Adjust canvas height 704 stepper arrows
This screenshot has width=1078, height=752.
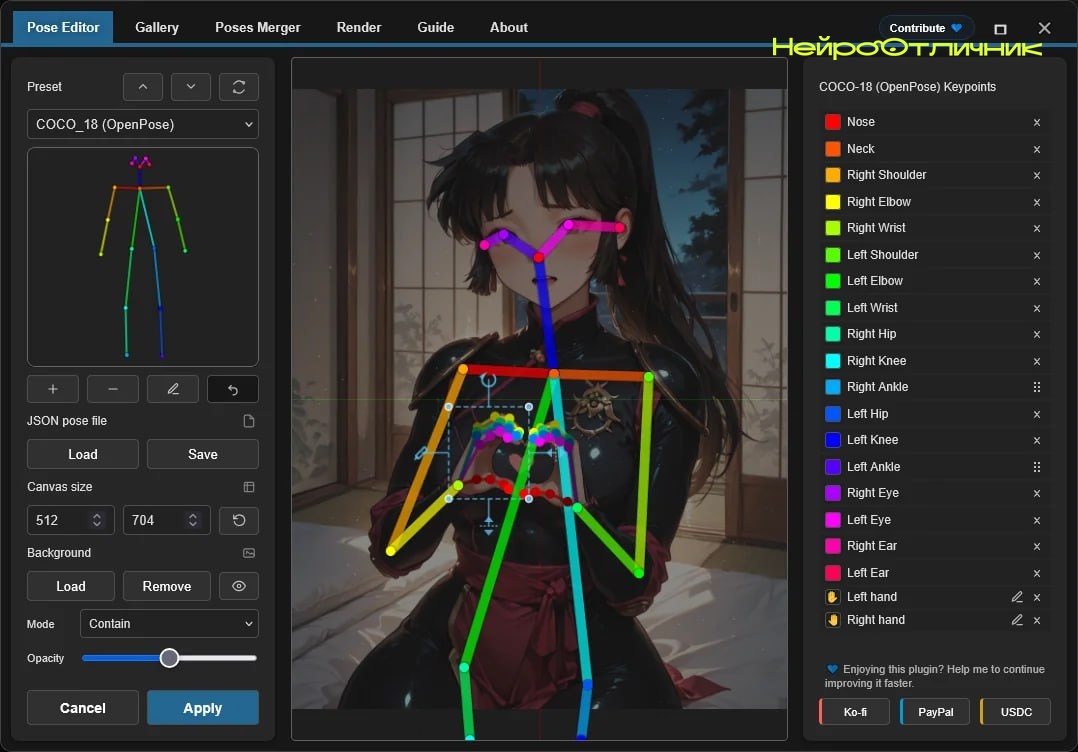[193, 520]
